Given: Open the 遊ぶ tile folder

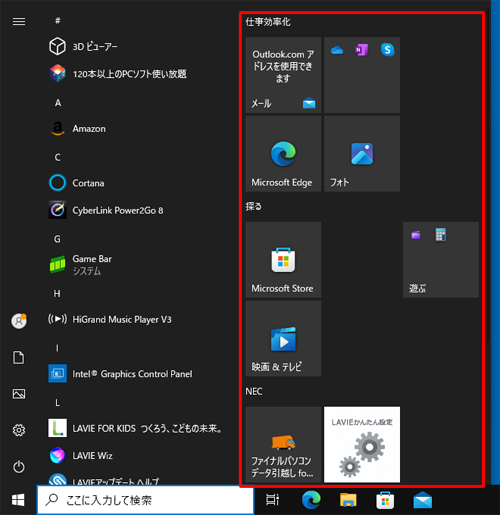Looking at the screenshot, I should coord(441,260).
